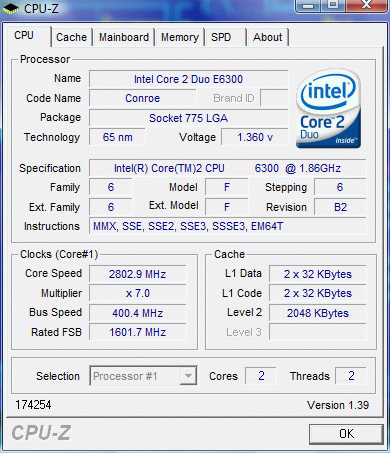The height and width of the screenshot is (453, 390).
Task: Switch to the Mainboard tab
Action: (124, 37)
